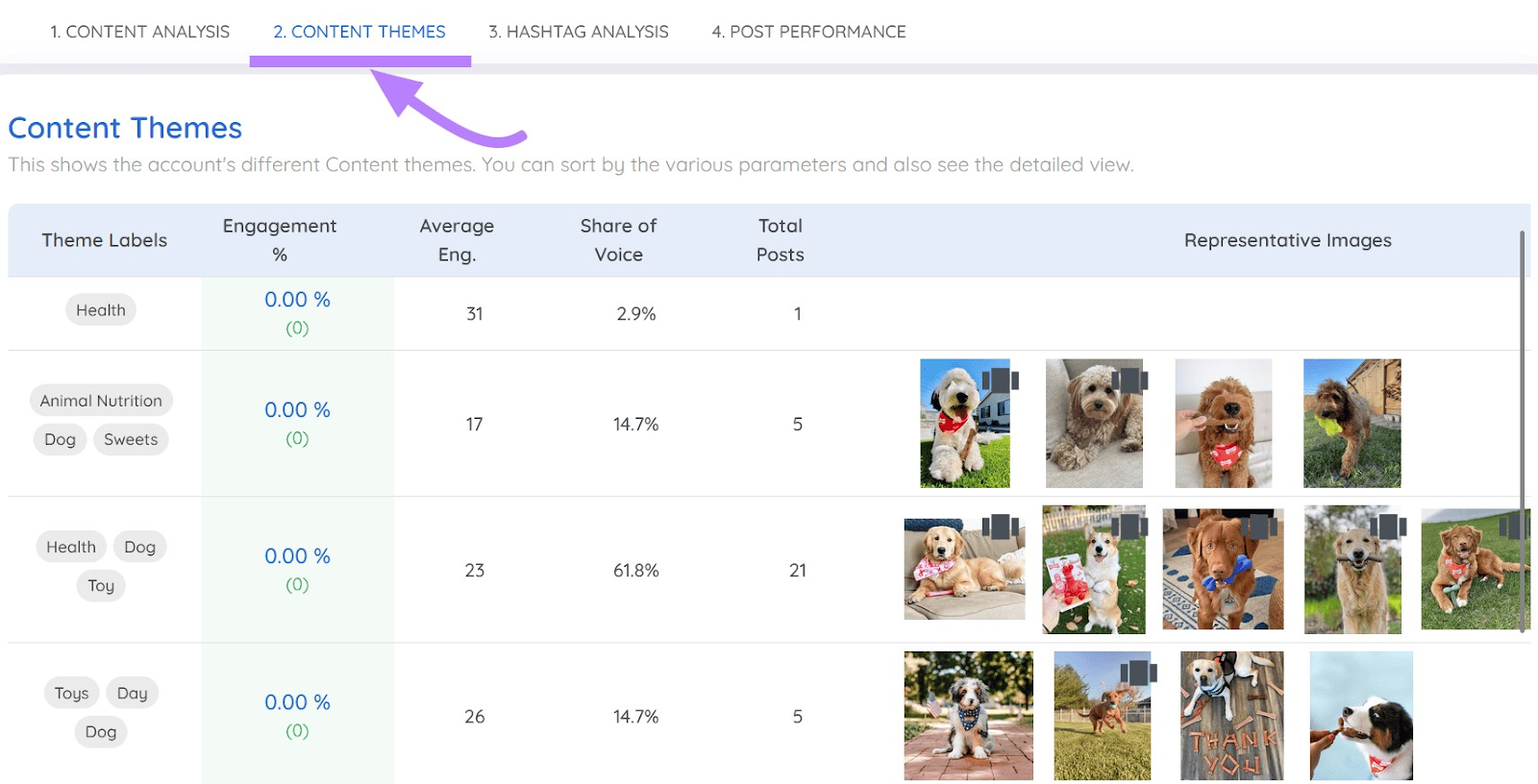Click video icon on golden puppy couch image

[1000, 527]
